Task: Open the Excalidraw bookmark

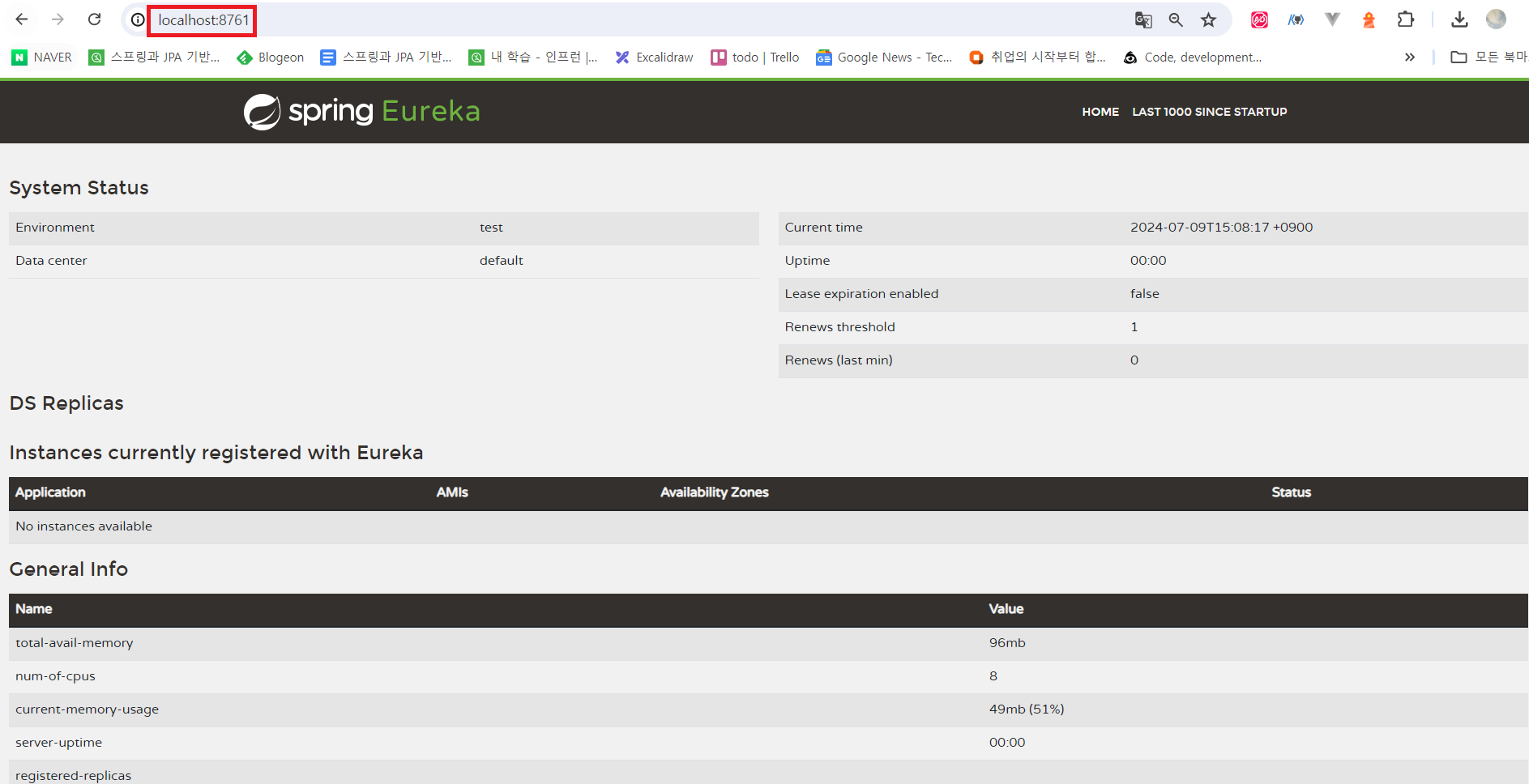Action: pyautogui.click(x=654, y=58)
